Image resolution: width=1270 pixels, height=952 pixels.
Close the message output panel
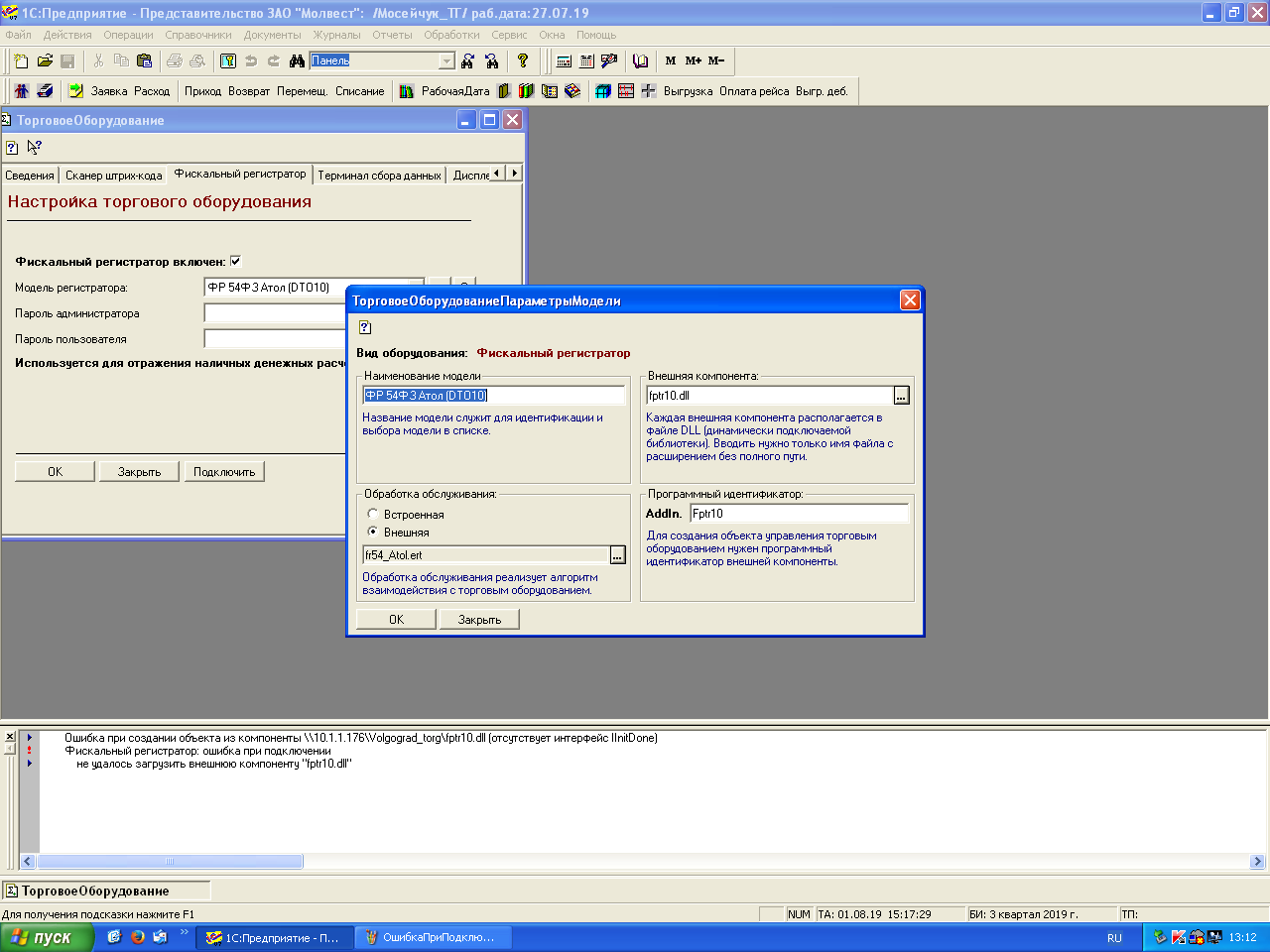[x=10, y=737]
